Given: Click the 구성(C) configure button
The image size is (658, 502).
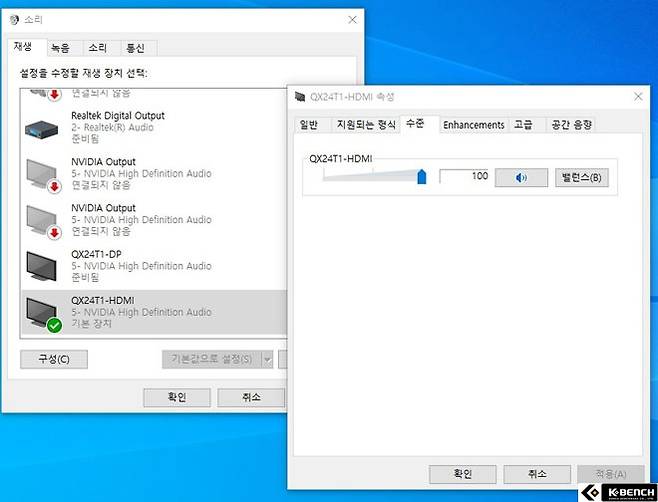Looking at the screenshot, I should 54,359.
